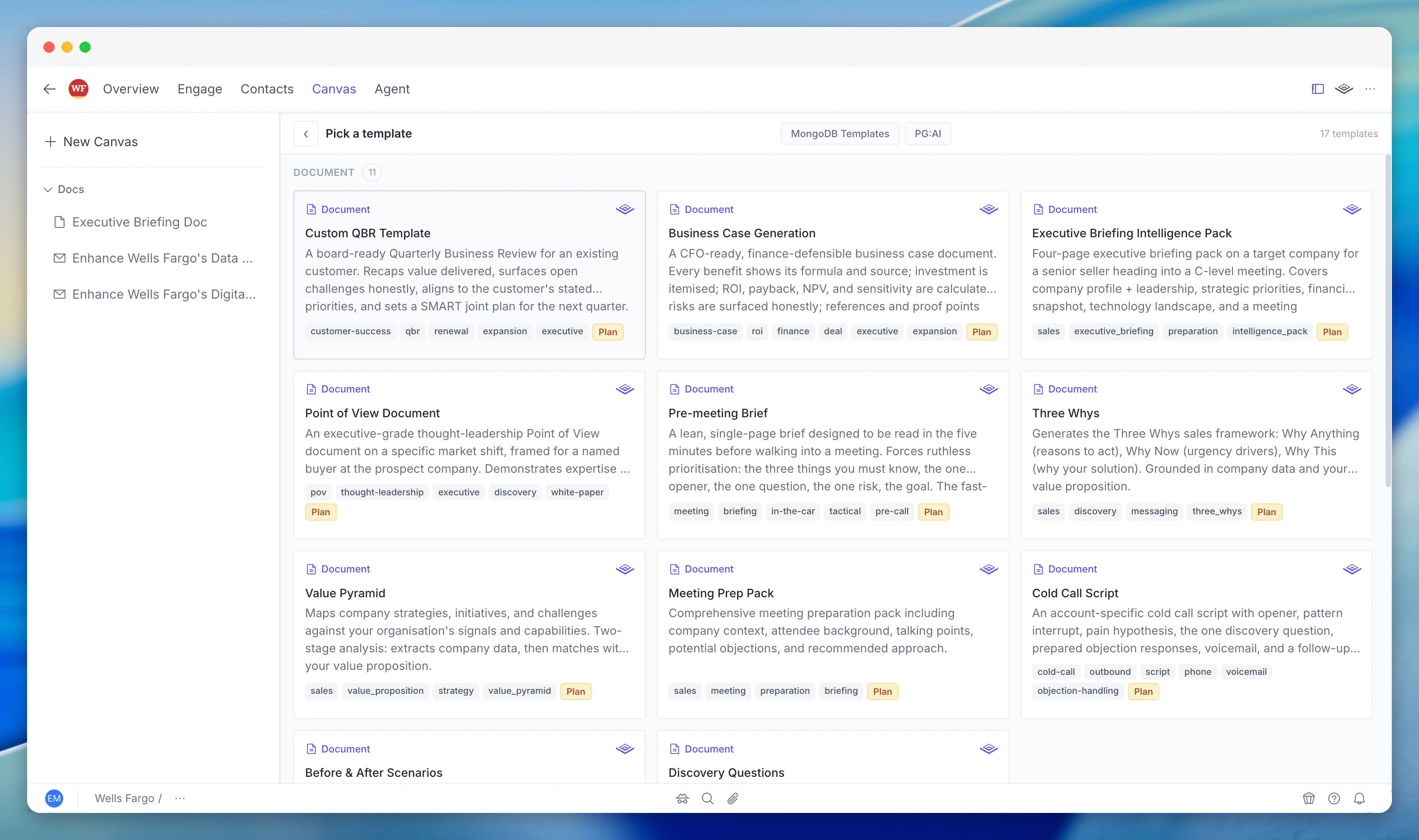
Task: Switch to the Overview tab
Action: (x=131, y=89)
